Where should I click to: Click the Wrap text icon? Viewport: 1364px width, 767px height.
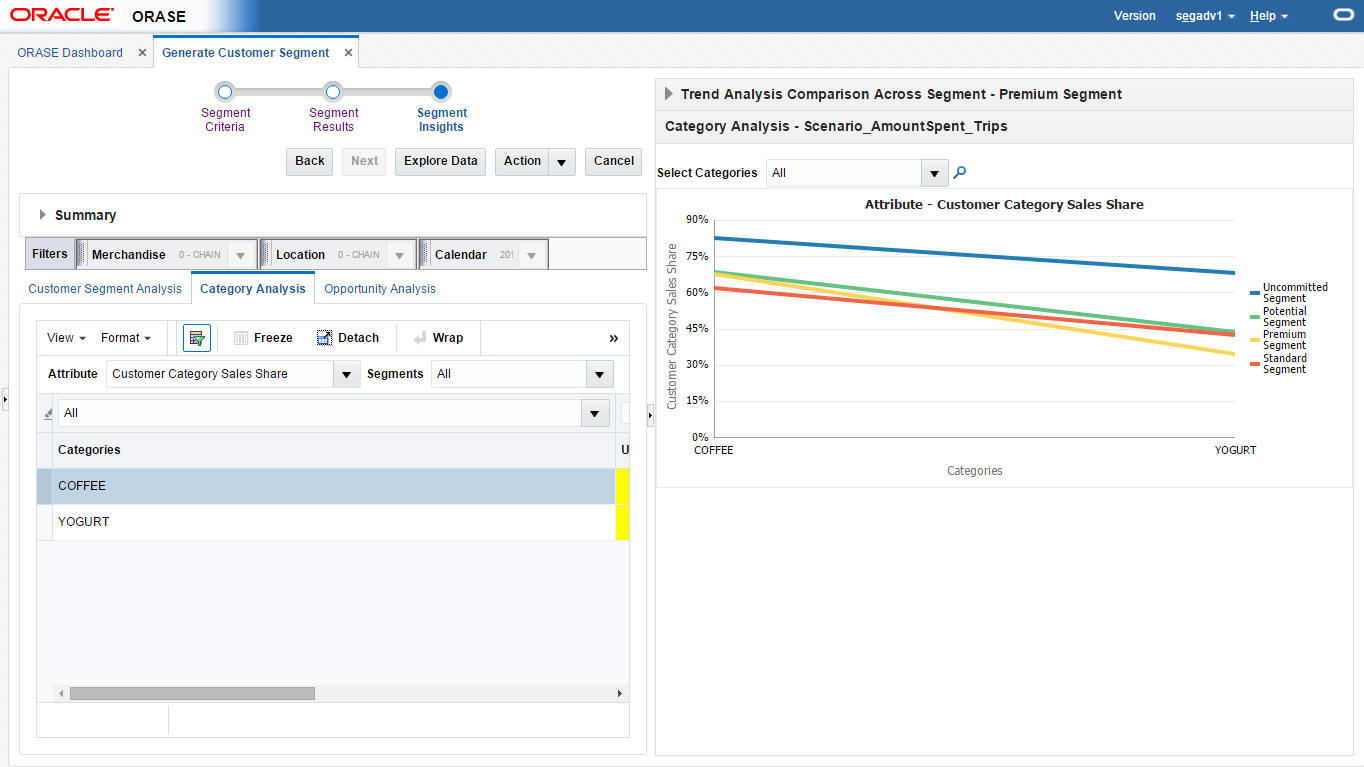click(420, 338)
